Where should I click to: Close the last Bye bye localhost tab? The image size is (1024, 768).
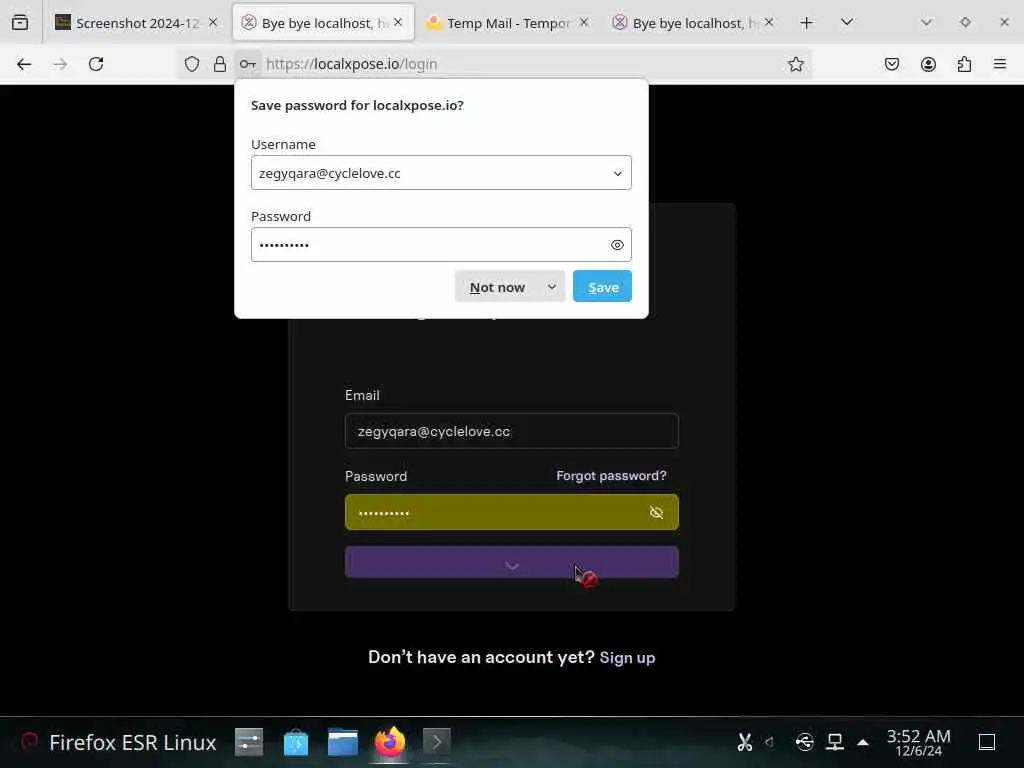pyautogui.click(x=769, y=22)
